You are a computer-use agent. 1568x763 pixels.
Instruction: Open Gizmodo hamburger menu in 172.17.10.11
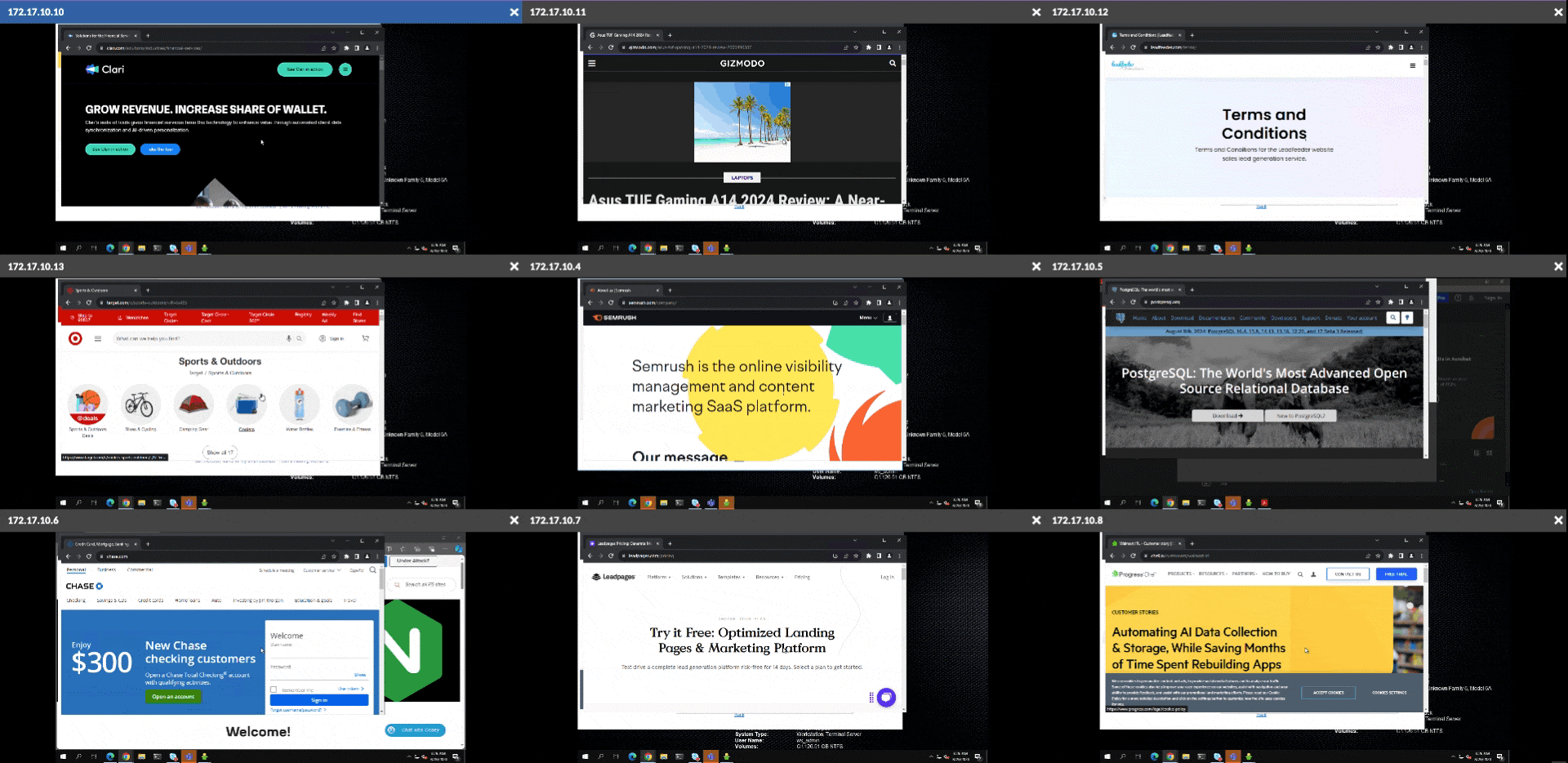click(592, 63)
